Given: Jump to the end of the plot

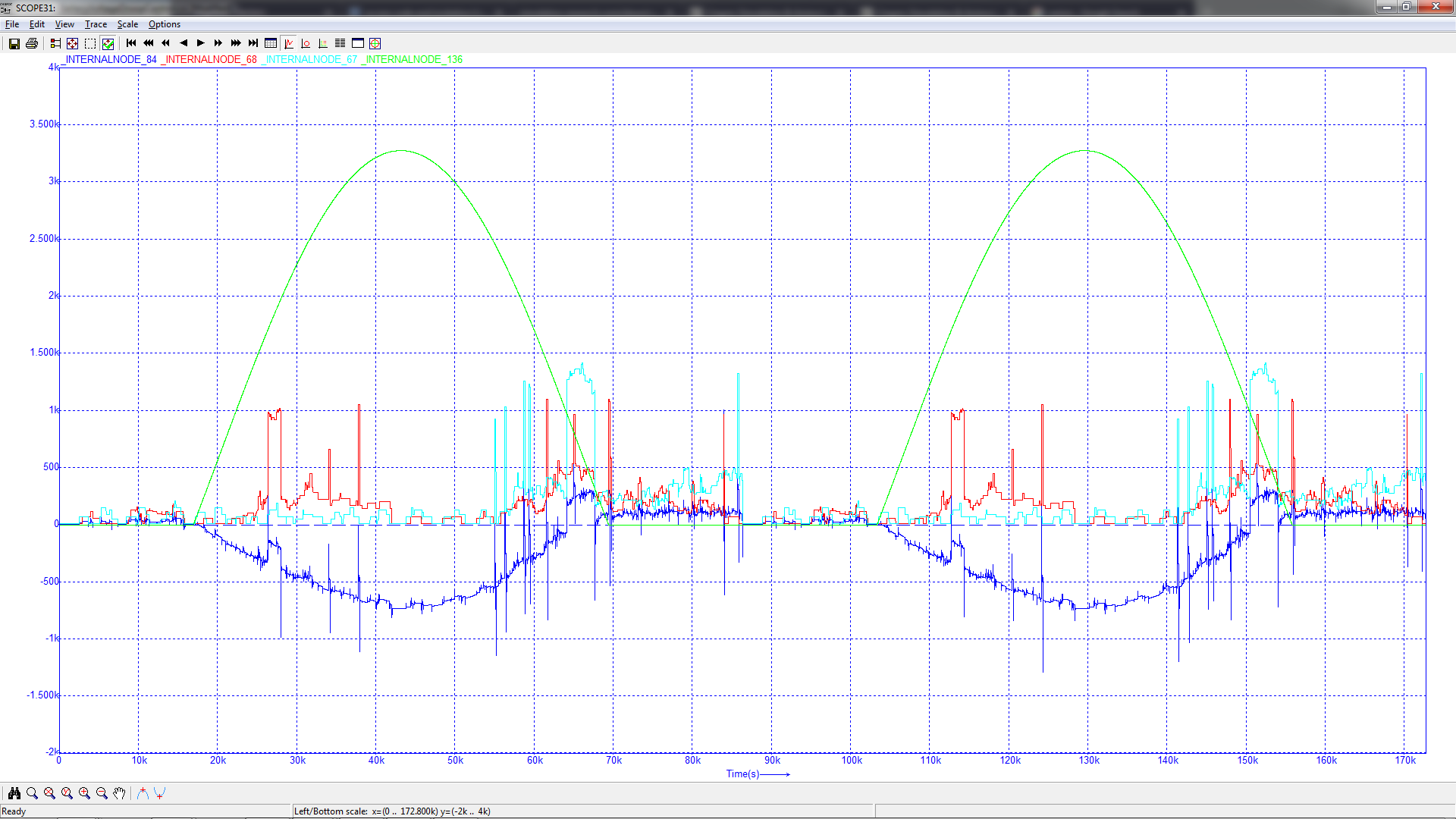Looking at the screenshot, I should 253,43.
